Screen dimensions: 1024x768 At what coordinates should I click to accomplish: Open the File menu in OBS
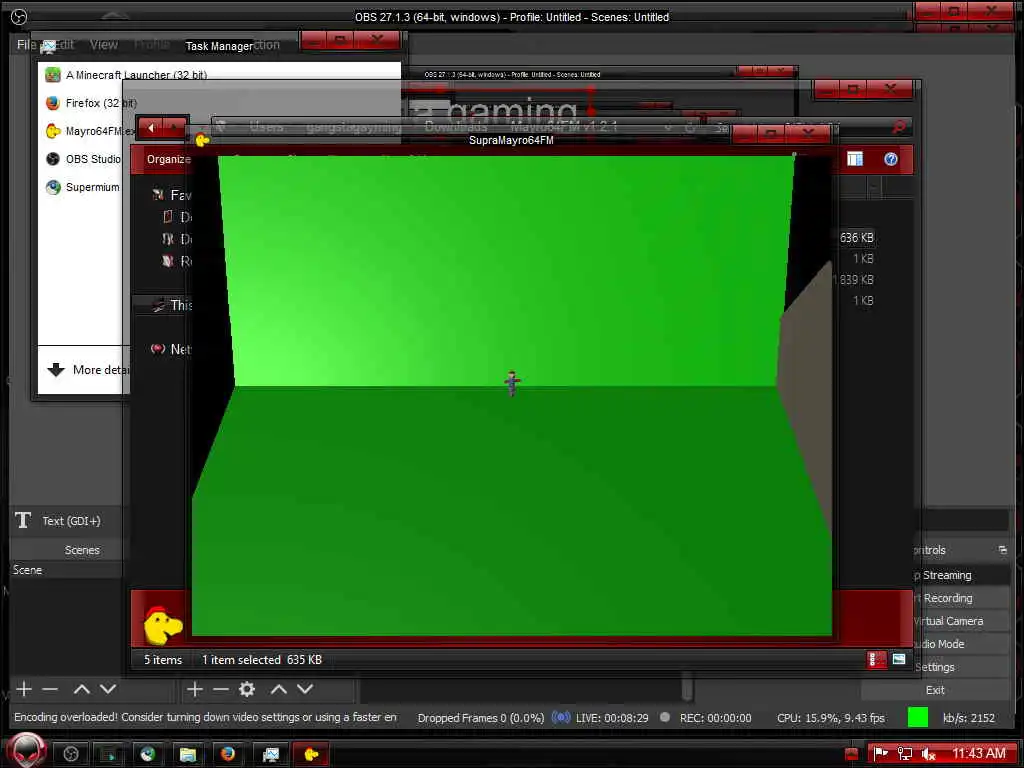point(26,44)
